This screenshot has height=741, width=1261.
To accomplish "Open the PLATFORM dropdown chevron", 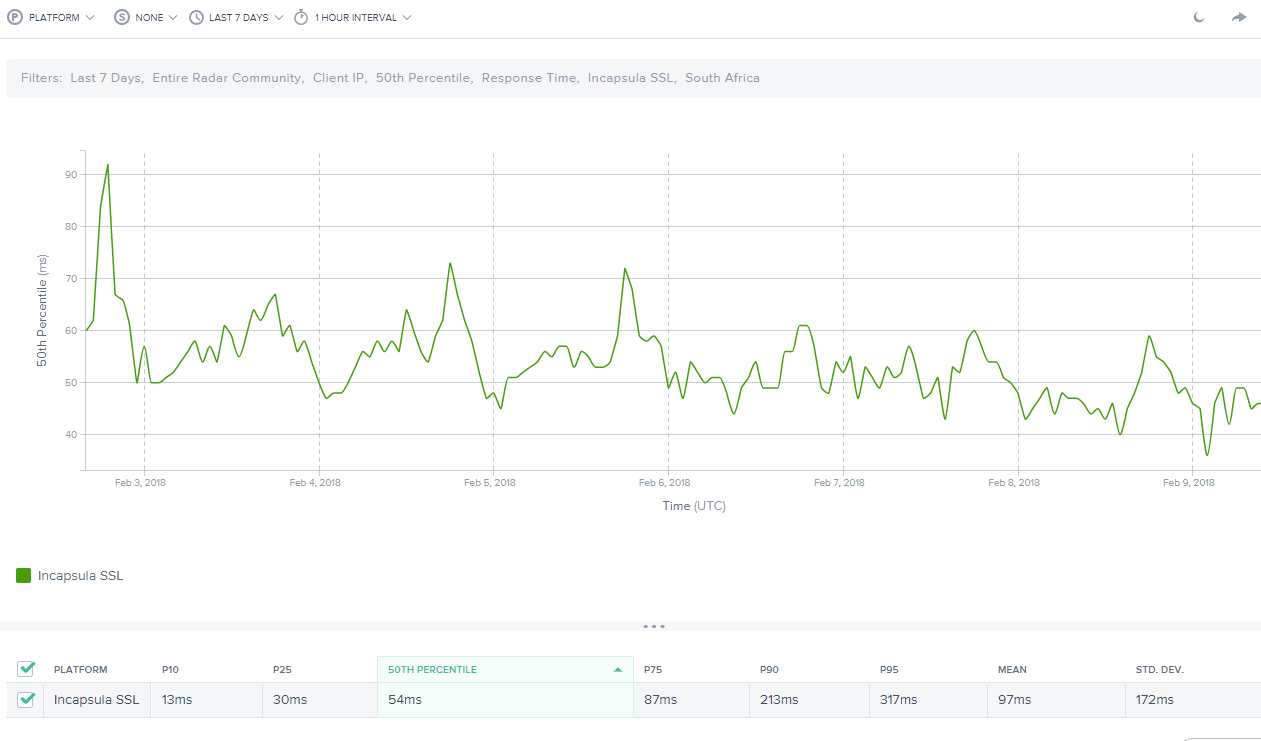I will point(91,18).
